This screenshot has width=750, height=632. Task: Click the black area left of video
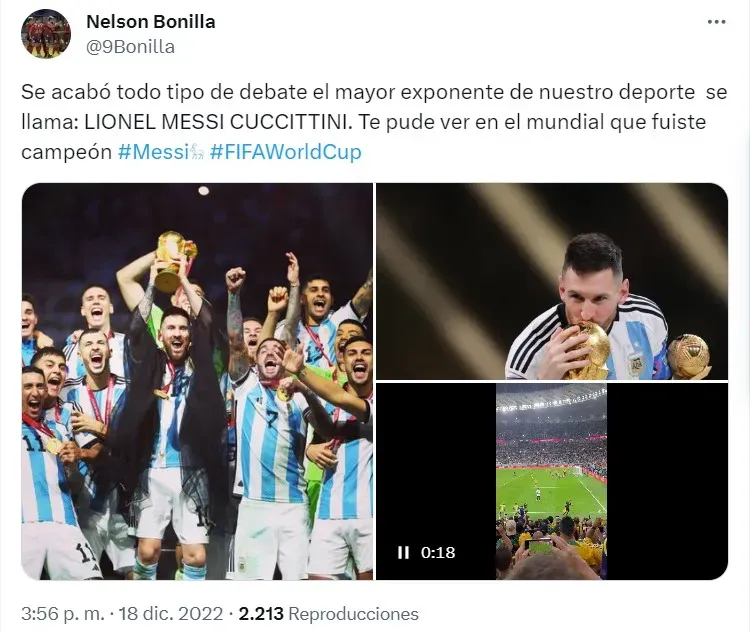tap(436, 481)
